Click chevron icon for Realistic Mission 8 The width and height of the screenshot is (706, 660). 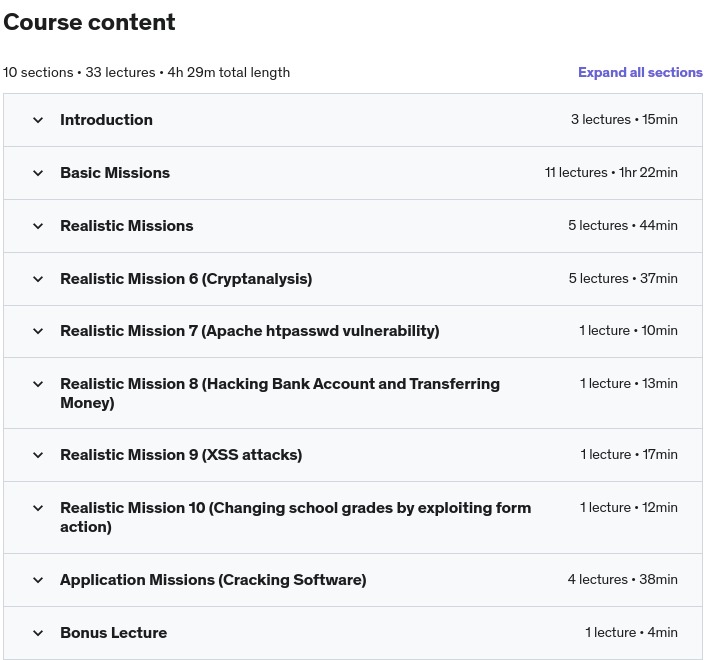pos(38,384)
